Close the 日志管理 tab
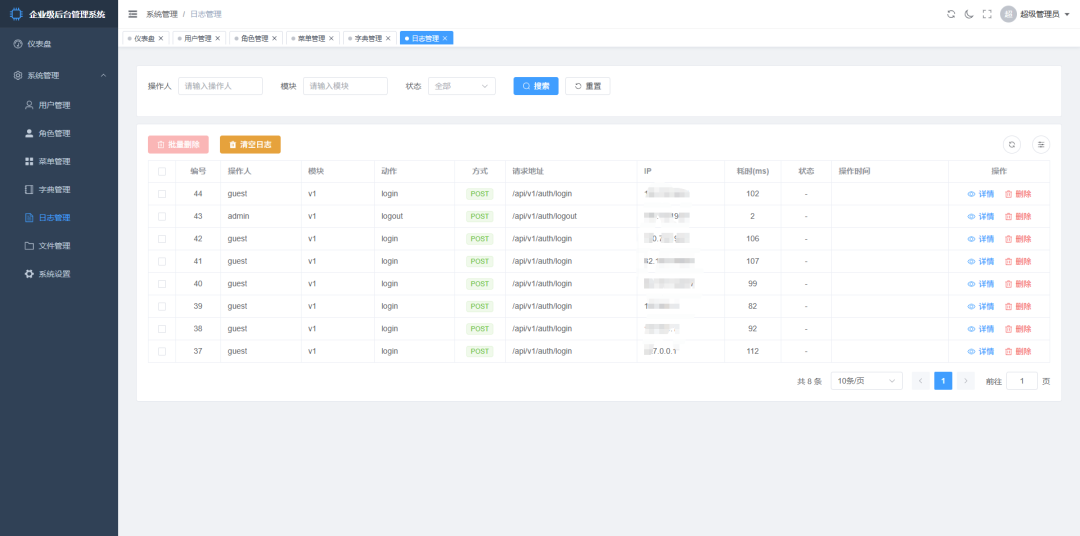The width and height of the screenshot is (1080, 536). (445, 39)
